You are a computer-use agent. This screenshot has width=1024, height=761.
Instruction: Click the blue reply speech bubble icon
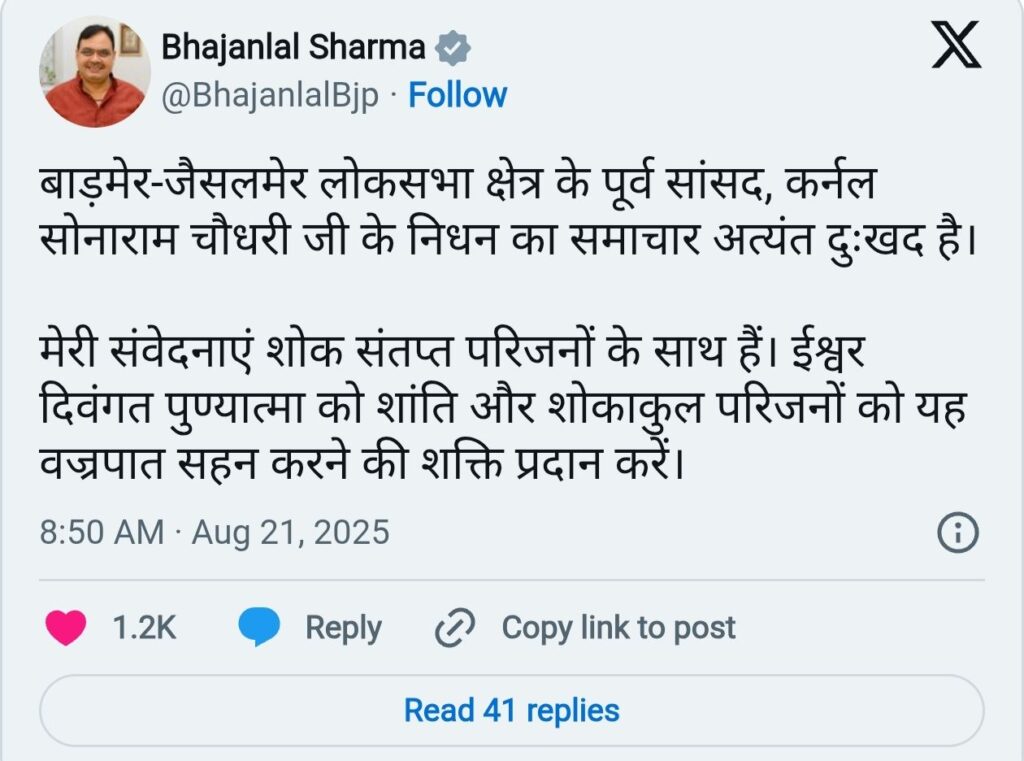(259, 627)
